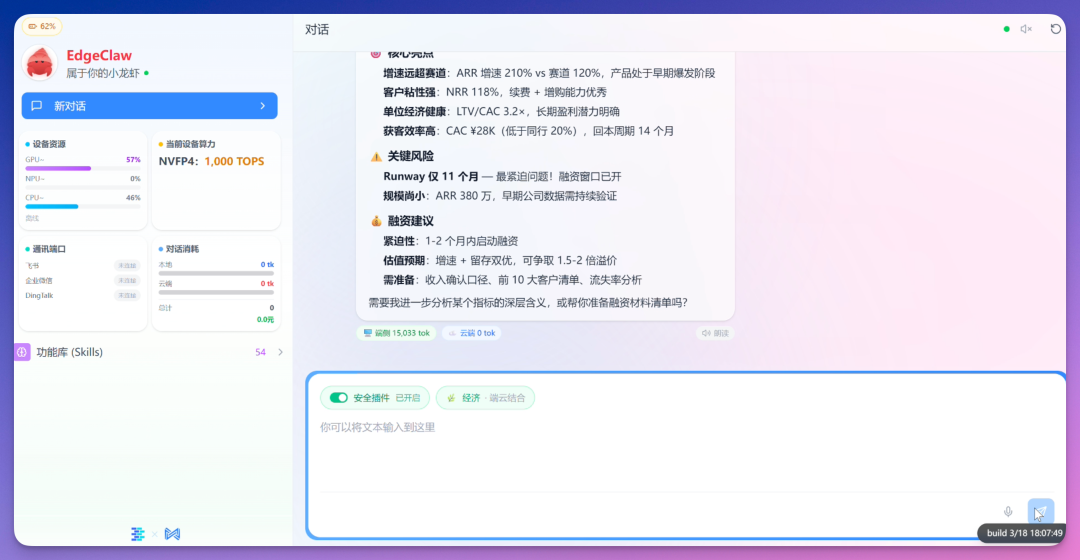Image resolution: width=1080 pixels, height=560 pixels.
Task: Click the speaker icon in 朗读 button
Action: (x=706, y=333)
